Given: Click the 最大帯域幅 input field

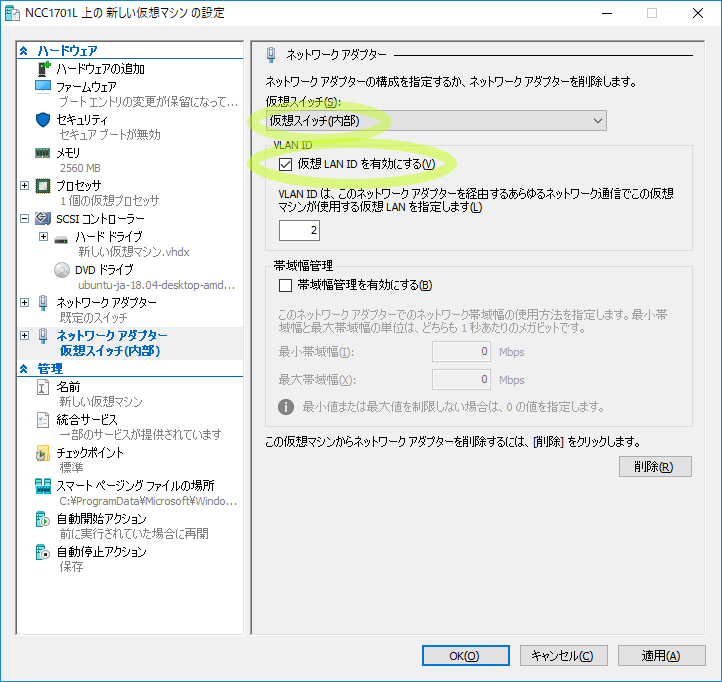Looking at the screenshot, I should 461,379.
